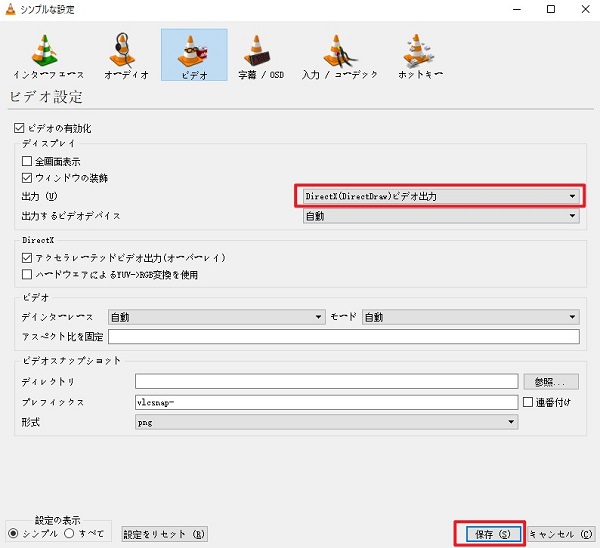The height and width of the screenshot is (548, 600).
Task: Toggle the ビデオの有効化 checkbox
Action: (19, 128)
